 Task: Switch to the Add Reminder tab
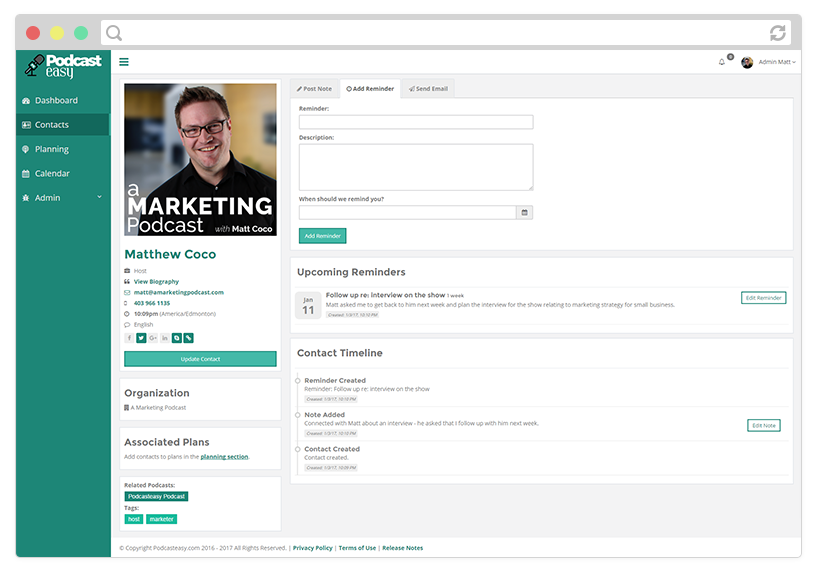(x=370, y=89)
